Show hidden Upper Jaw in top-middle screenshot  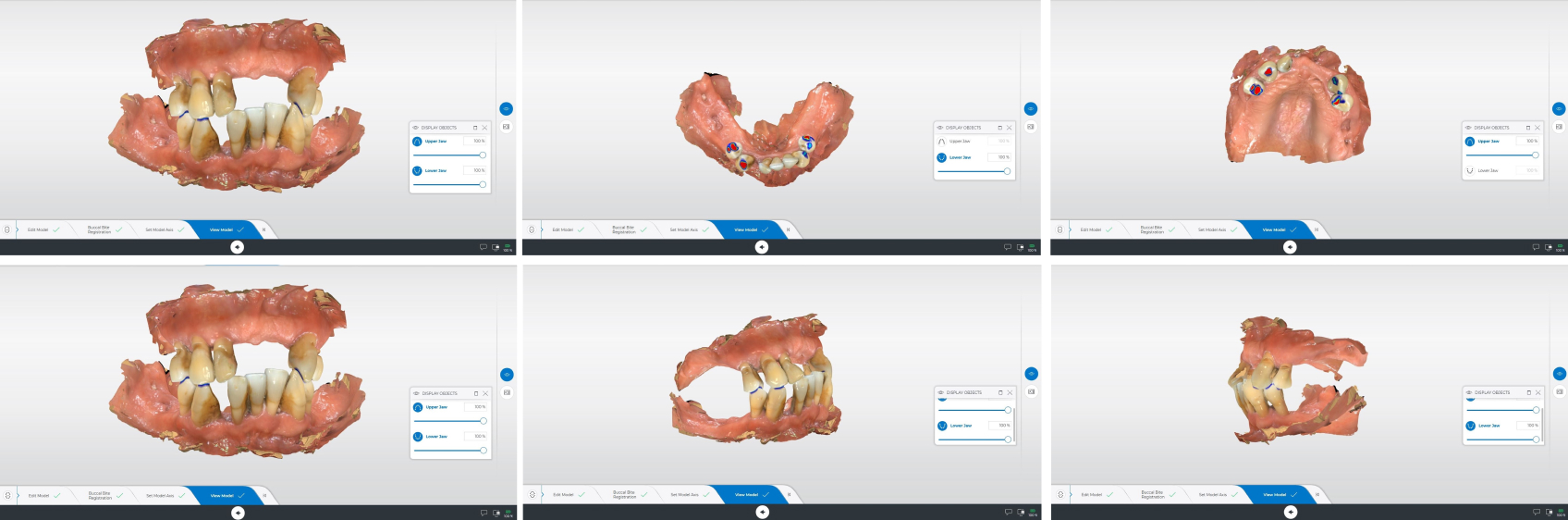tap(941, 142)
